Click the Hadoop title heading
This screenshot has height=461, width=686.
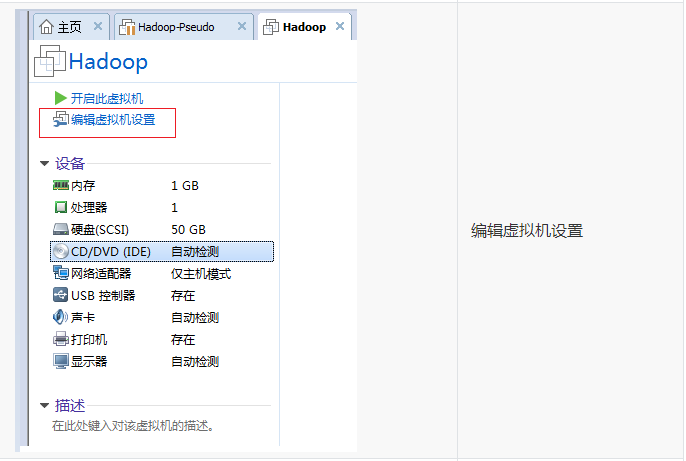click(108, 62)
